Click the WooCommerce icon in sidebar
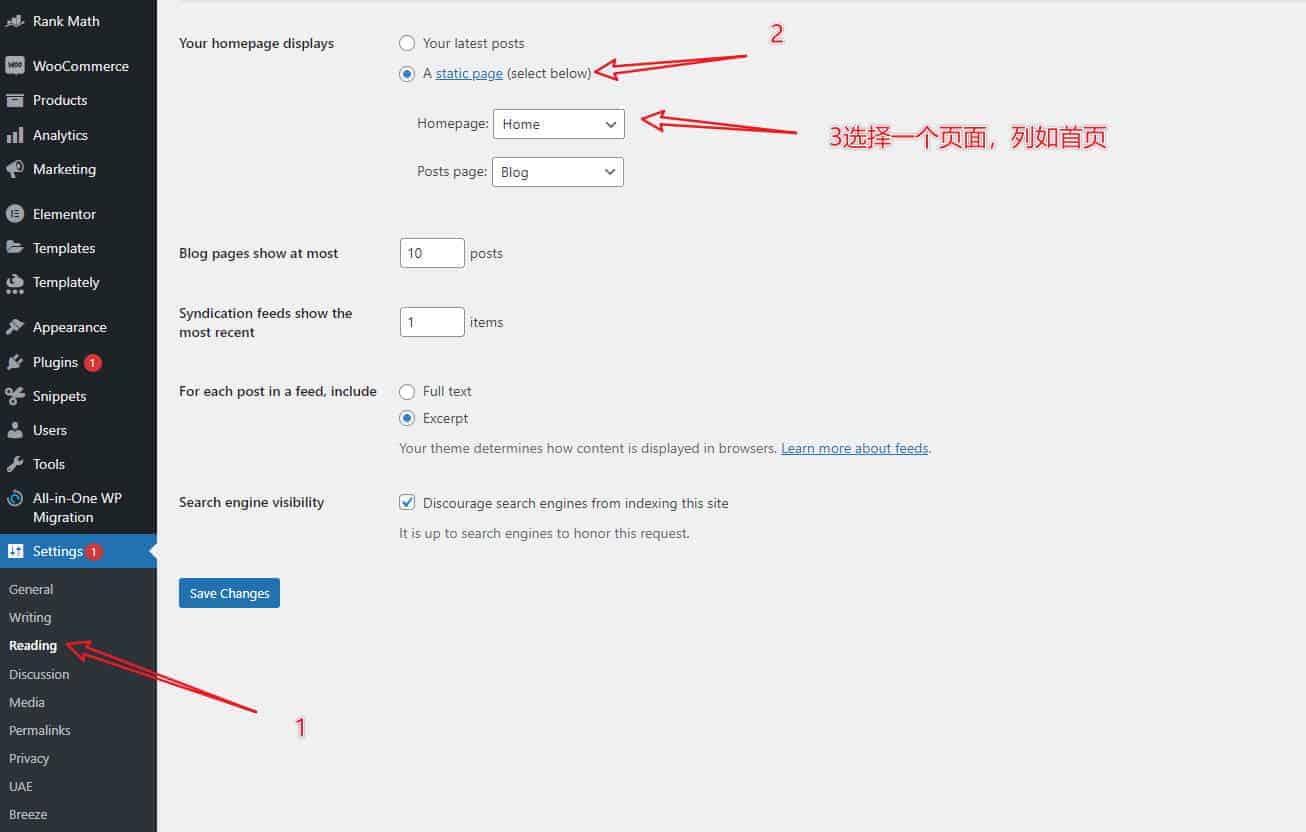This screenshot has height=832, width=1306. (x=15, y=66)
